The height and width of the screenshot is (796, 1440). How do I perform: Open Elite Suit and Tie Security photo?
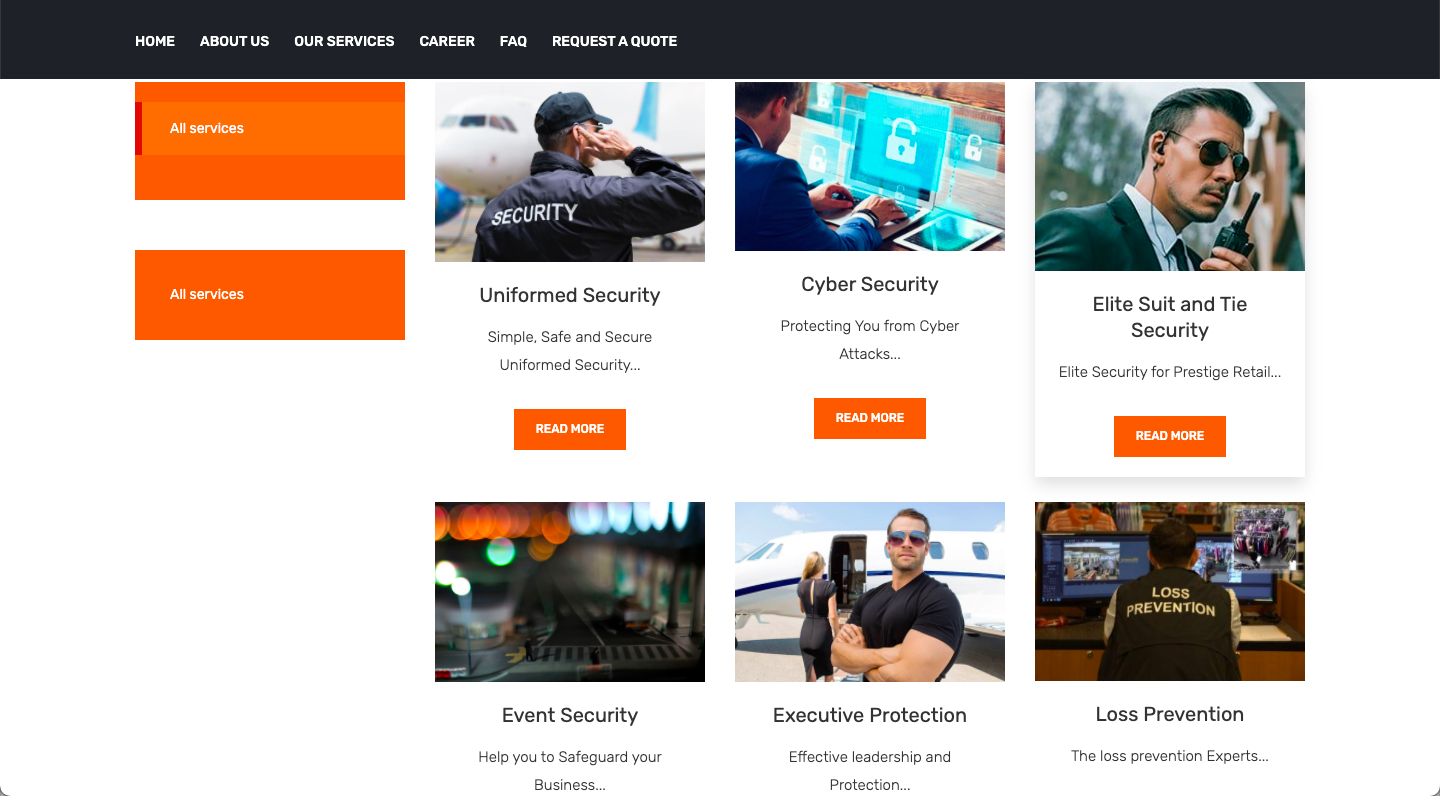(x=1170, y=176)
